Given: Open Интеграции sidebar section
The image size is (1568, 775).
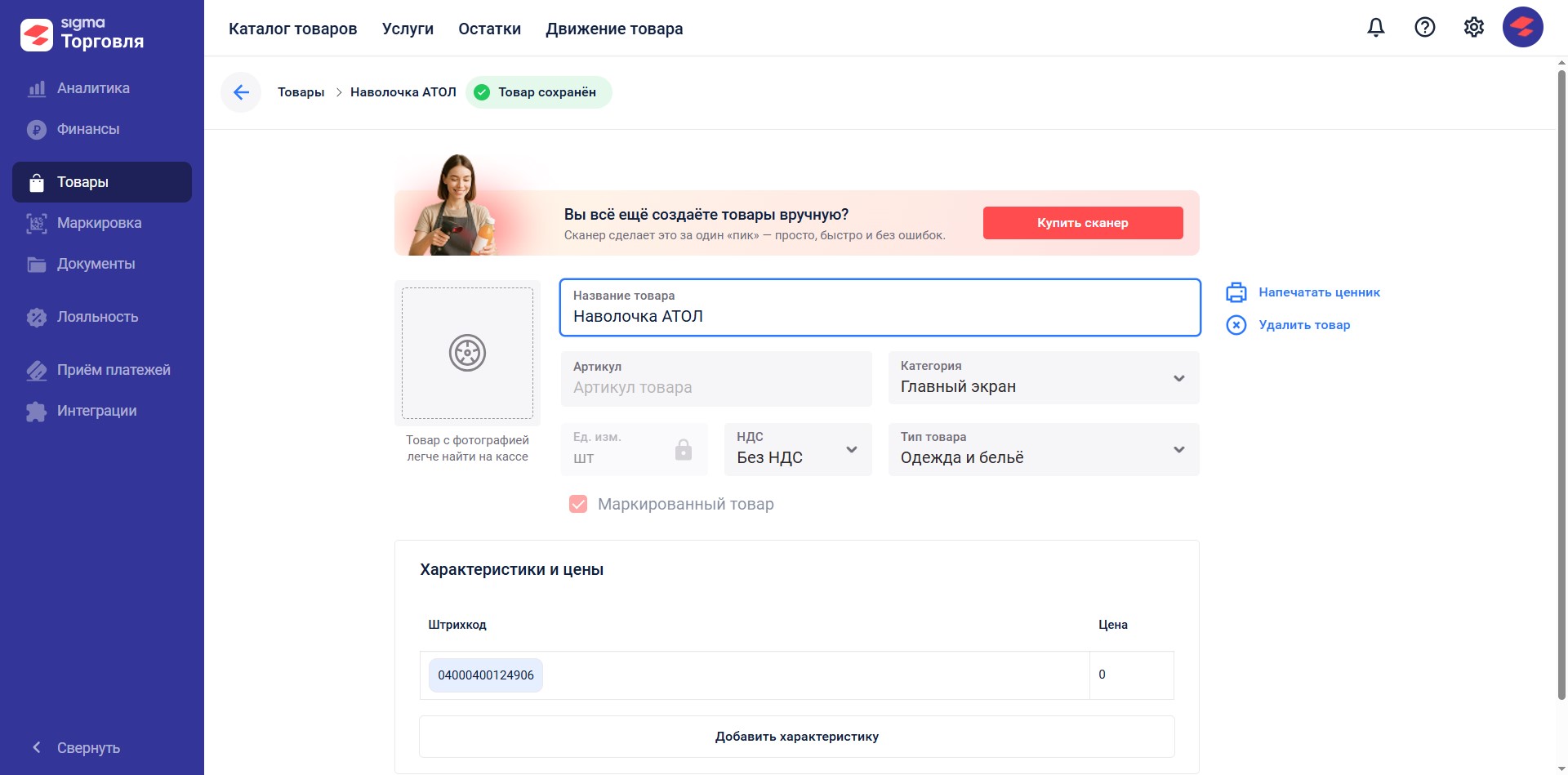Looking at the screenshot, I should 102,411.
